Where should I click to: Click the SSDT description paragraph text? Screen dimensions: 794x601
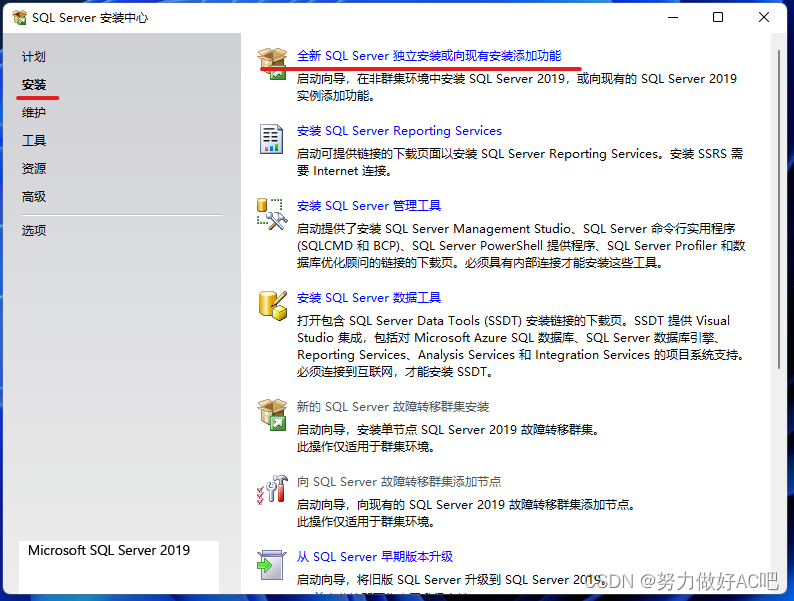click(521, 346)
